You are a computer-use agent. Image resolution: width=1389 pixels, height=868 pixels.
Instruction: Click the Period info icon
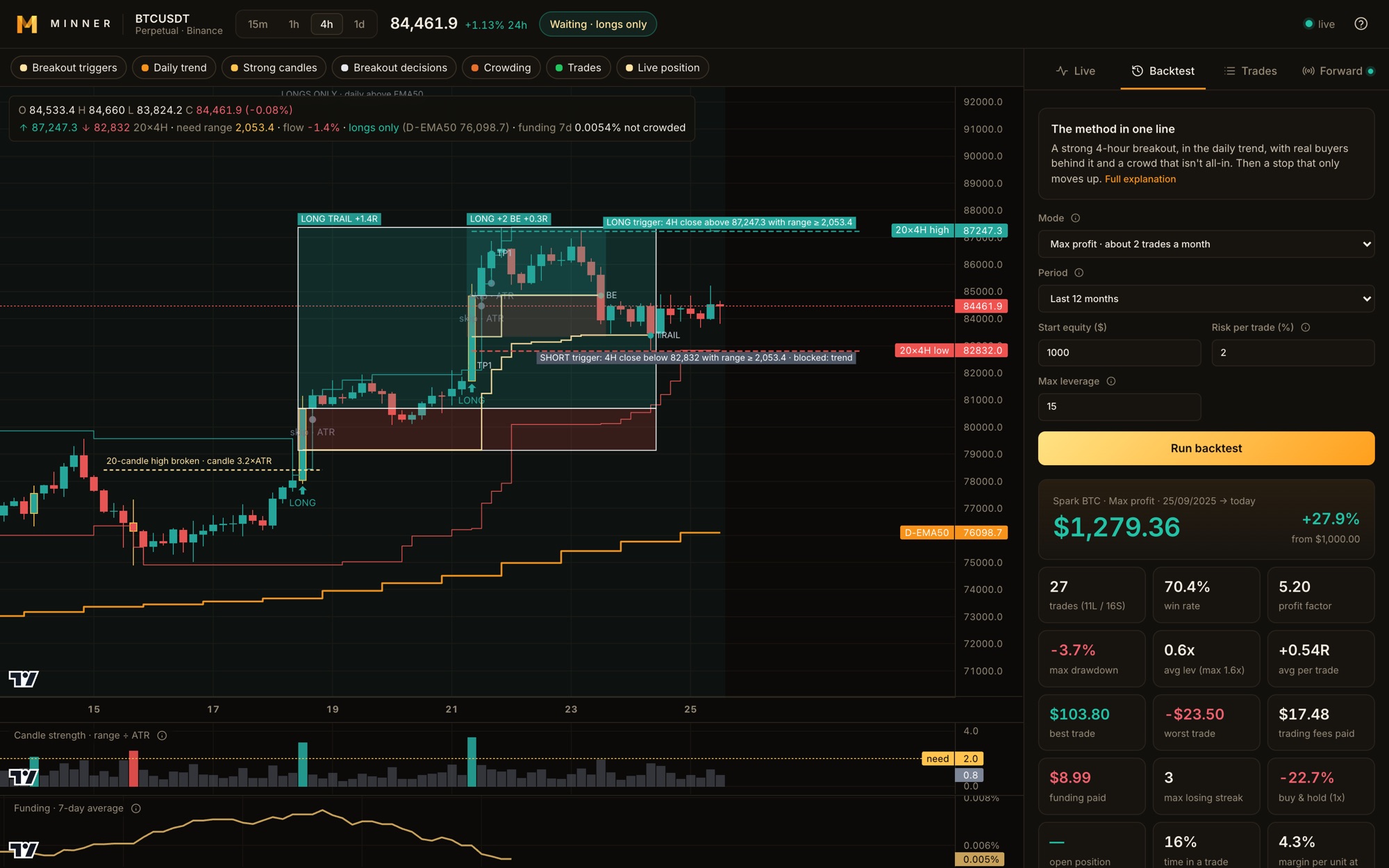[1079, 273]
